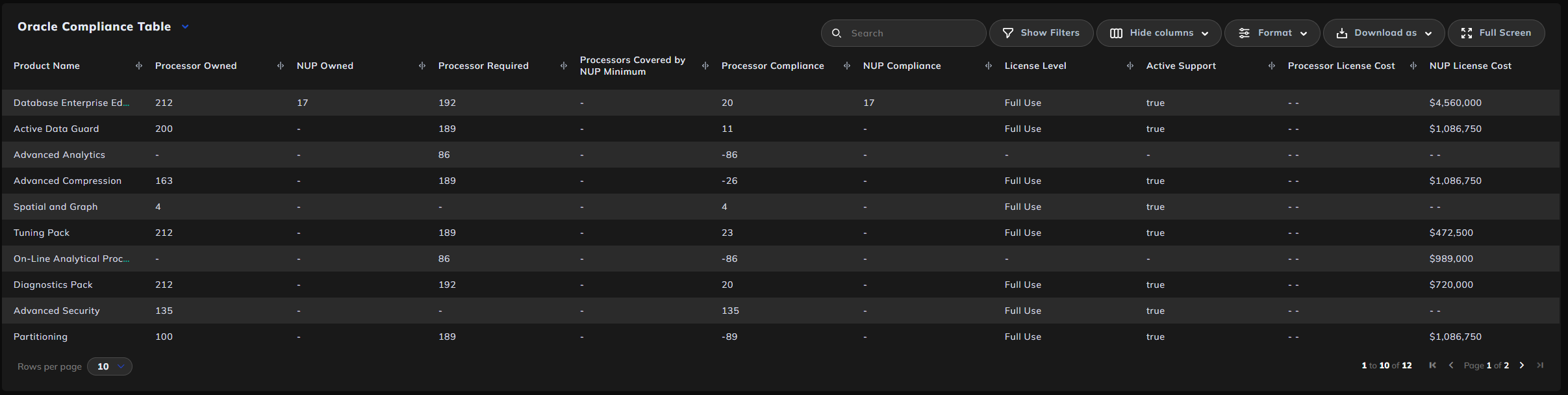The height and width of the screenshot is (395, 1568).
Task: Go to the first page of results
Action: (x=1433, y=365)
